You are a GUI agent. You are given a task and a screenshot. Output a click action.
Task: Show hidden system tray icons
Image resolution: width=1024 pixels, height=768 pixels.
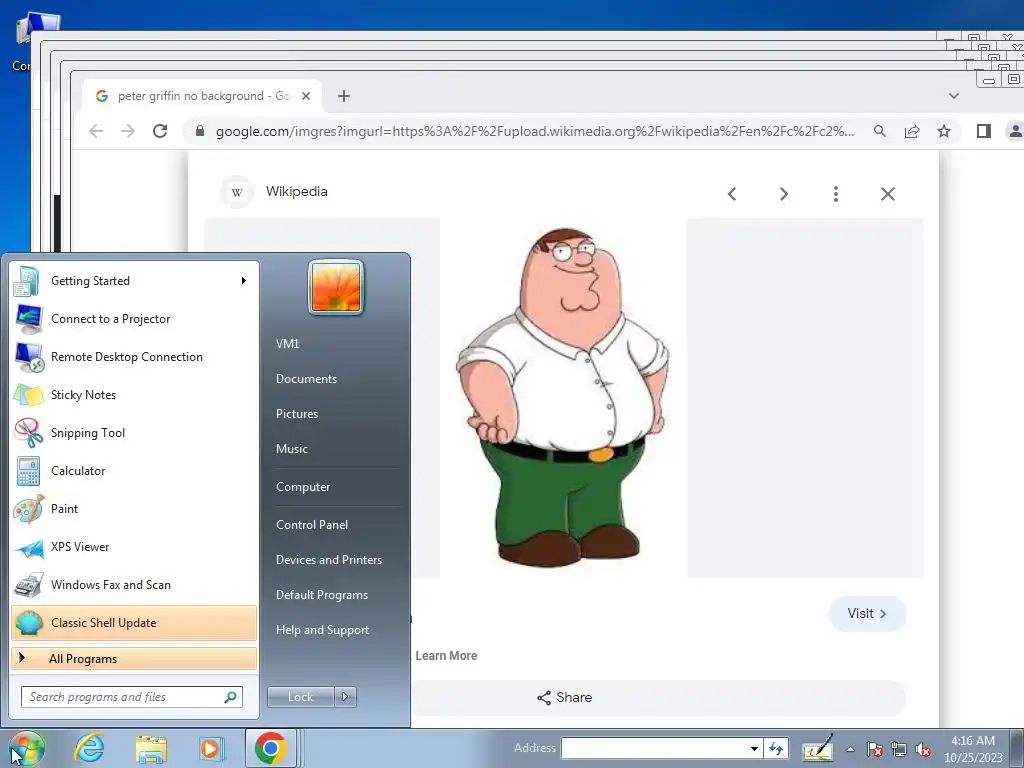[850, 749]
